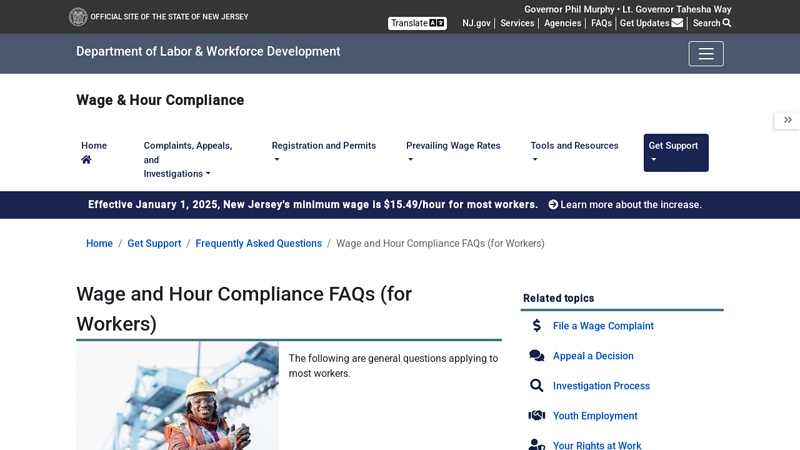The height and width of the screenshot is (450, 800).
Task: Go to Home breadcrumb link
Action: coord(99,243)
